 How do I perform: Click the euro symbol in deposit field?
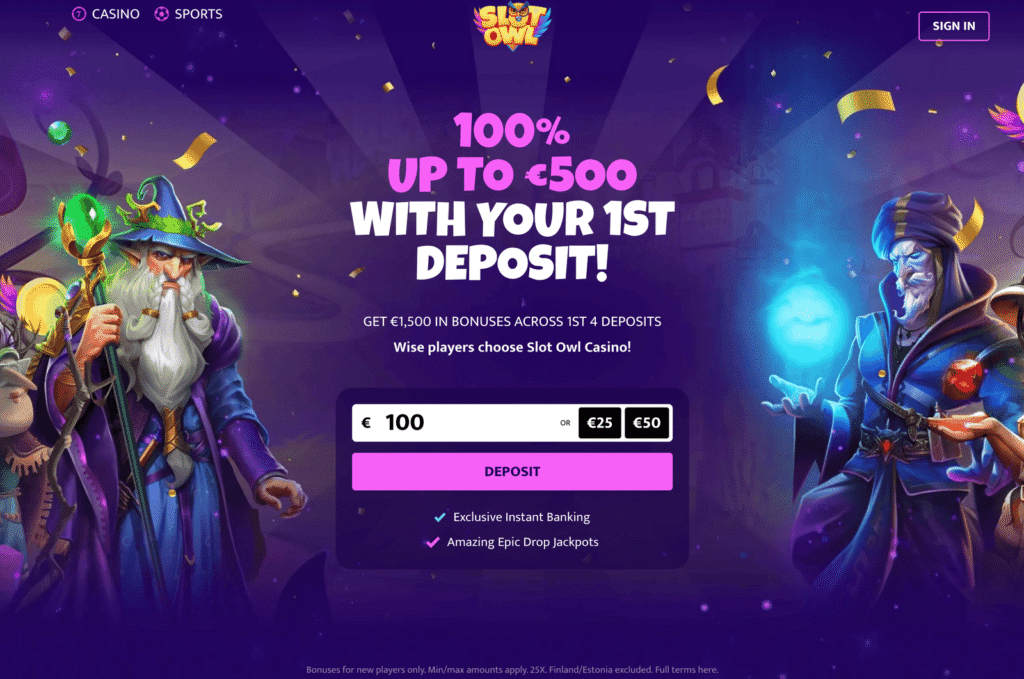coord(366,423)
